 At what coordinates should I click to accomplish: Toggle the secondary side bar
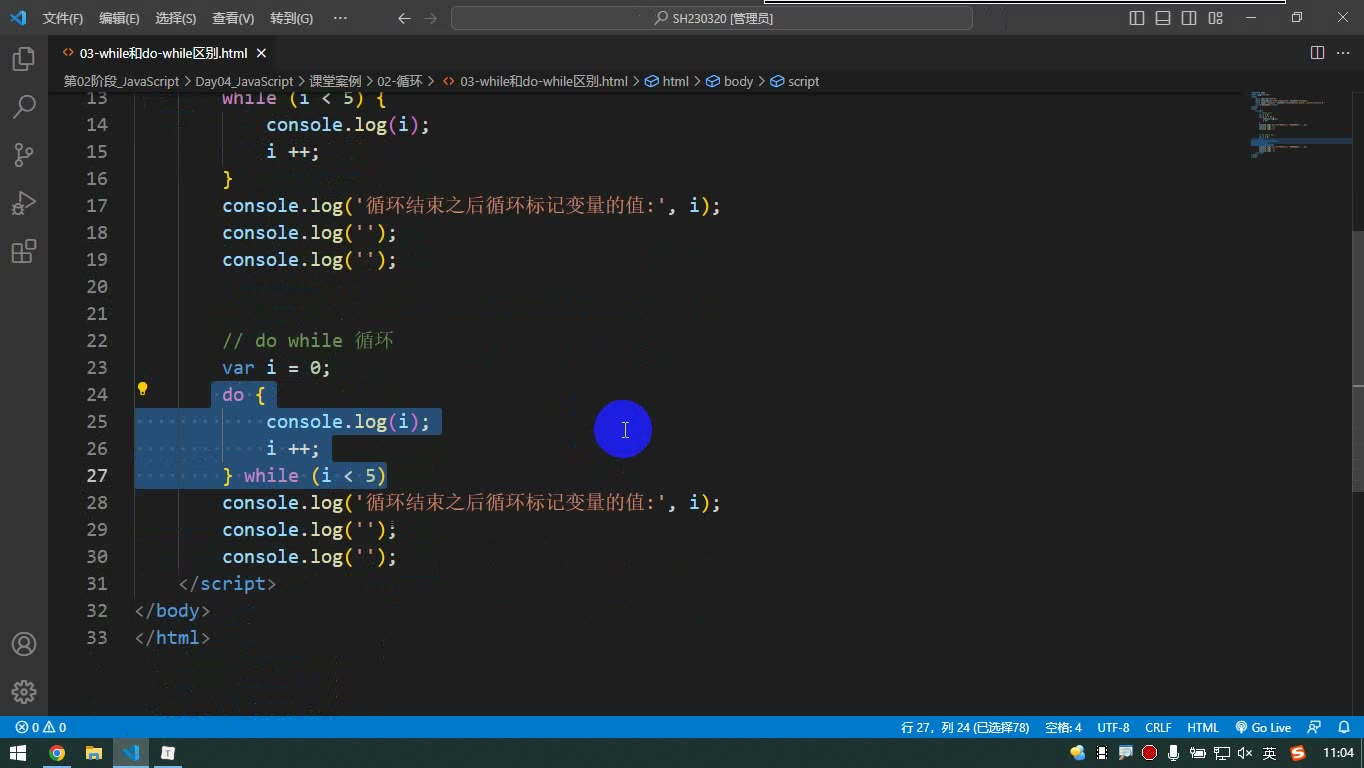1189,18
